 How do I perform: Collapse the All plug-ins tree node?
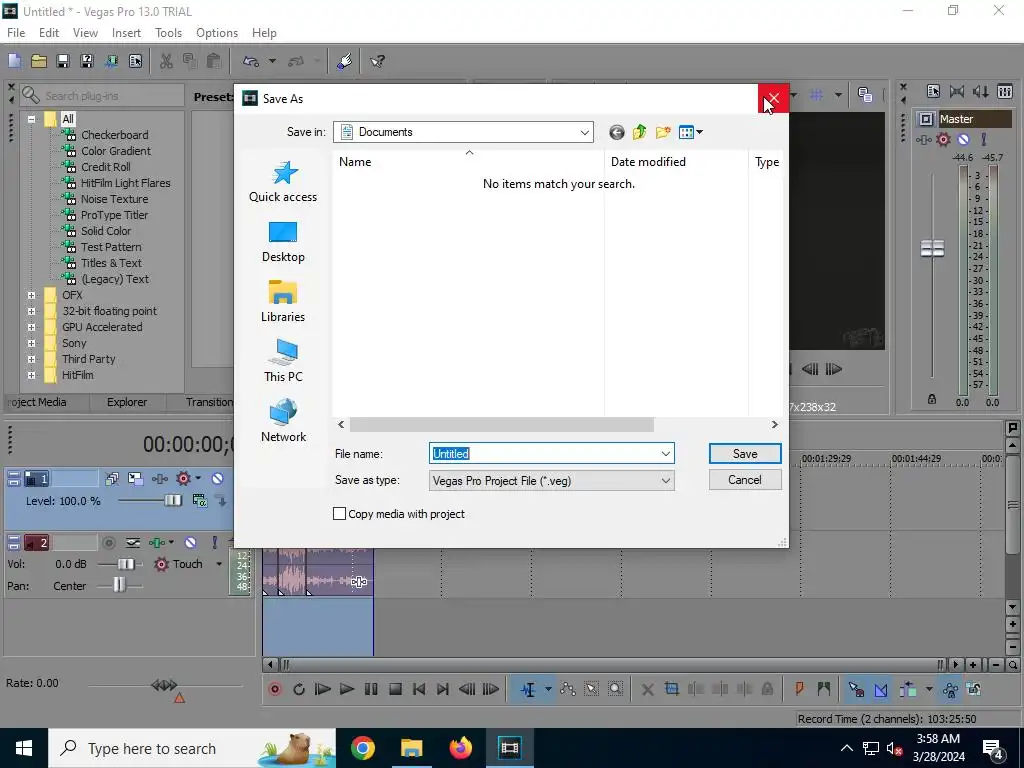click(x=31, y=120)
